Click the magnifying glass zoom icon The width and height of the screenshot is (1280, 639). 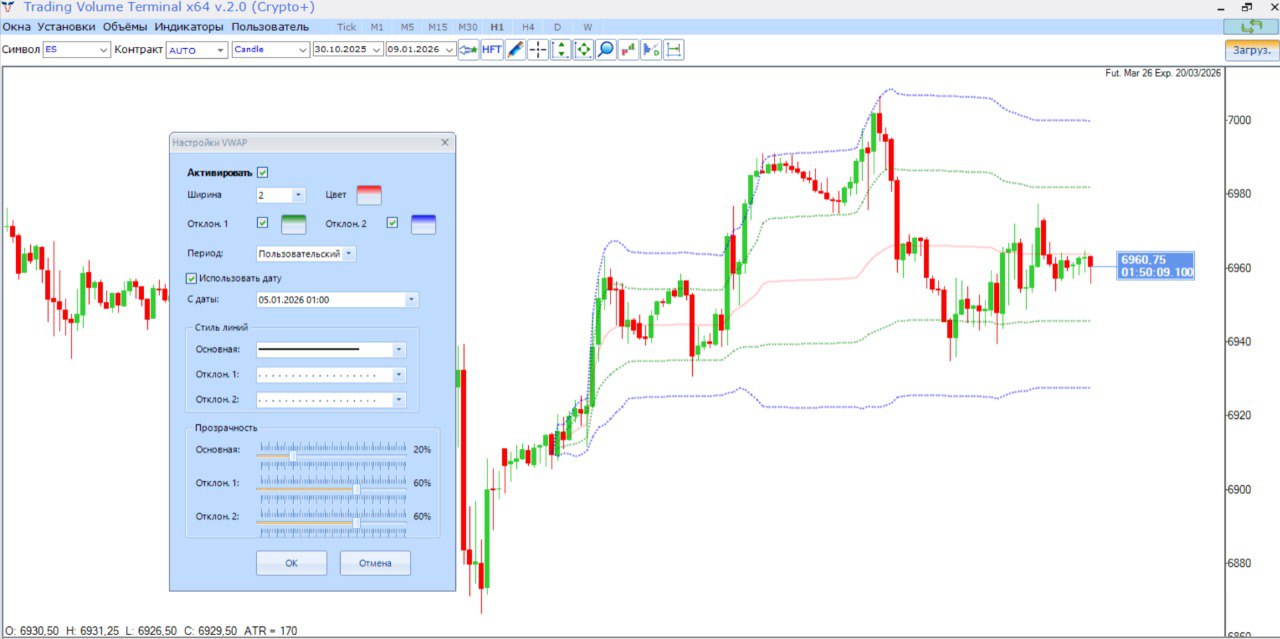(605, 50)
